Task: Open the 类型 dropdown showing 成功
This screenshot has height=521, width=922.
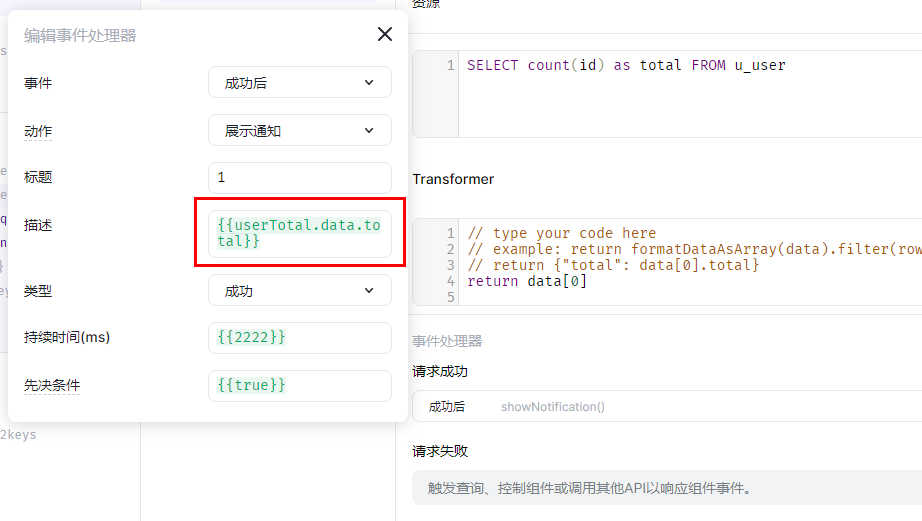Action: click(300, 290)
